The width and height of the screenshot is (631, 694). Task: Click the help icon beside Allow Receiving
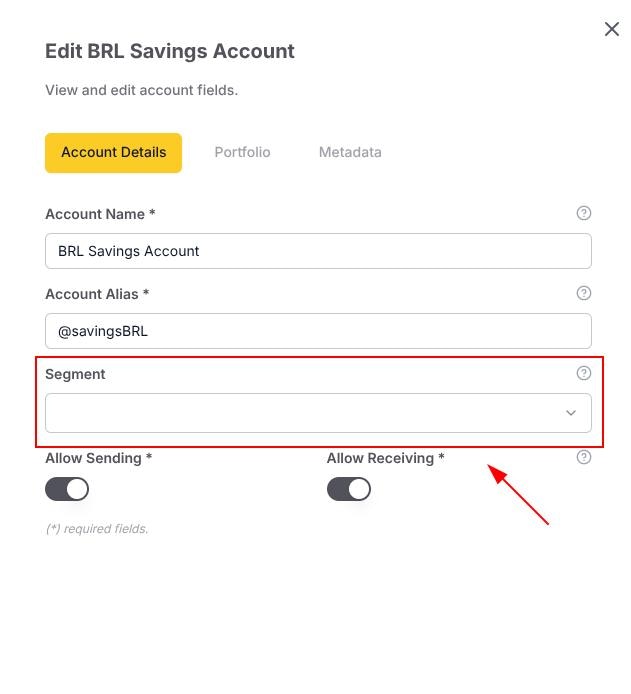(584, 457)
